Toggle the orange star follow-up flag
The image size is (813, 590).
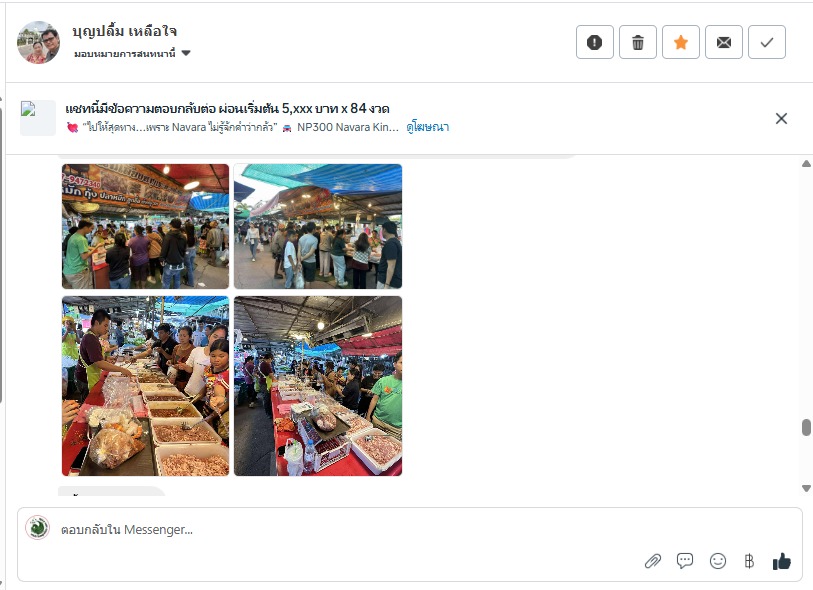tap(681, 42)
